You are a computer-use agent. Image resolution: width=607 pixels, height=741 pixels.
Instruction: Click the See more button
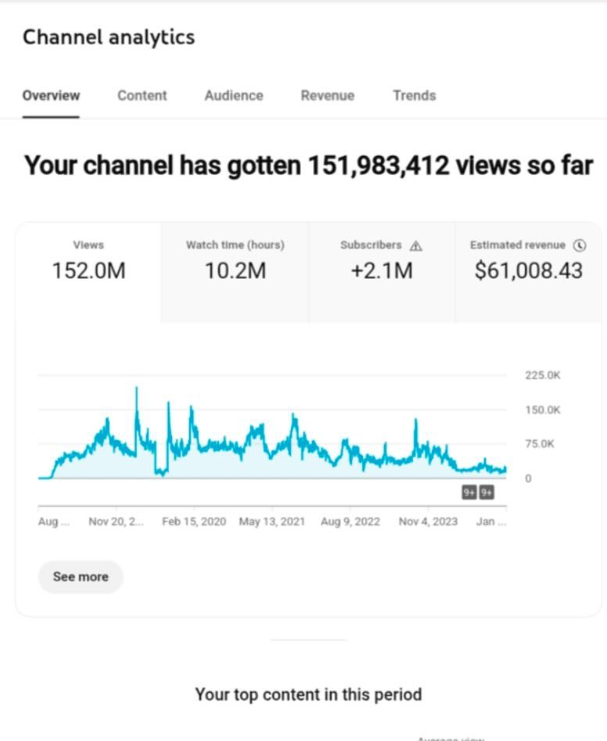coord(80,577)
